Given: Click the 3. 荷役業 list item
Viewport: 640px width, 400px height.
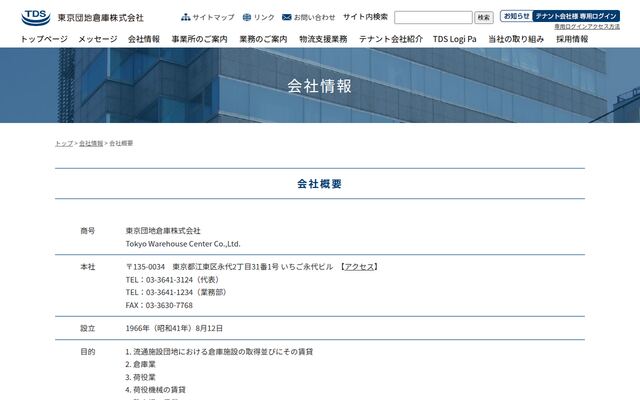Looking at the screenshot, I should (x=140, y=377).
